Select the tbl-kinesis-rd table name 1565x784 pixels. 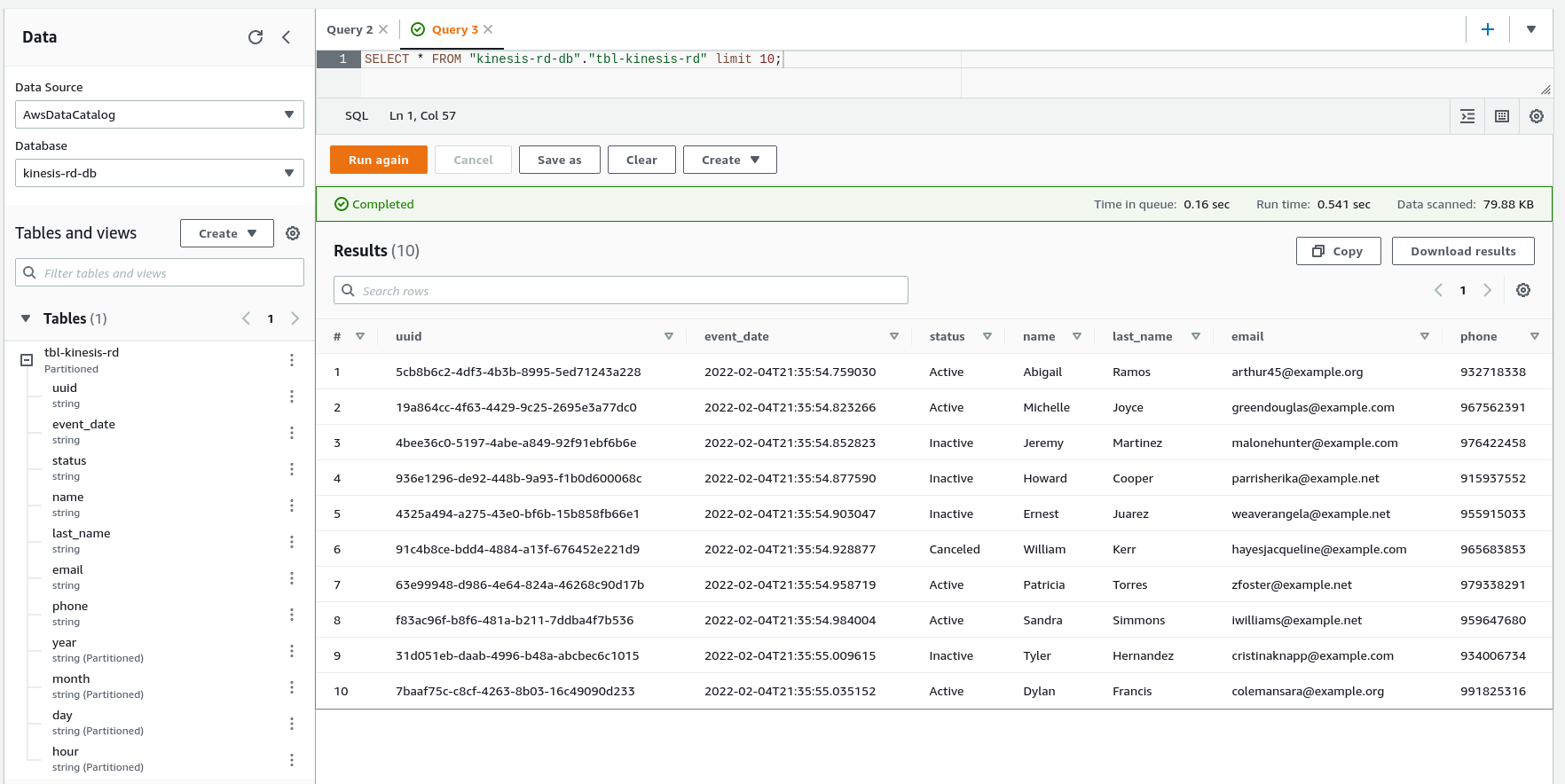(82, 352)
